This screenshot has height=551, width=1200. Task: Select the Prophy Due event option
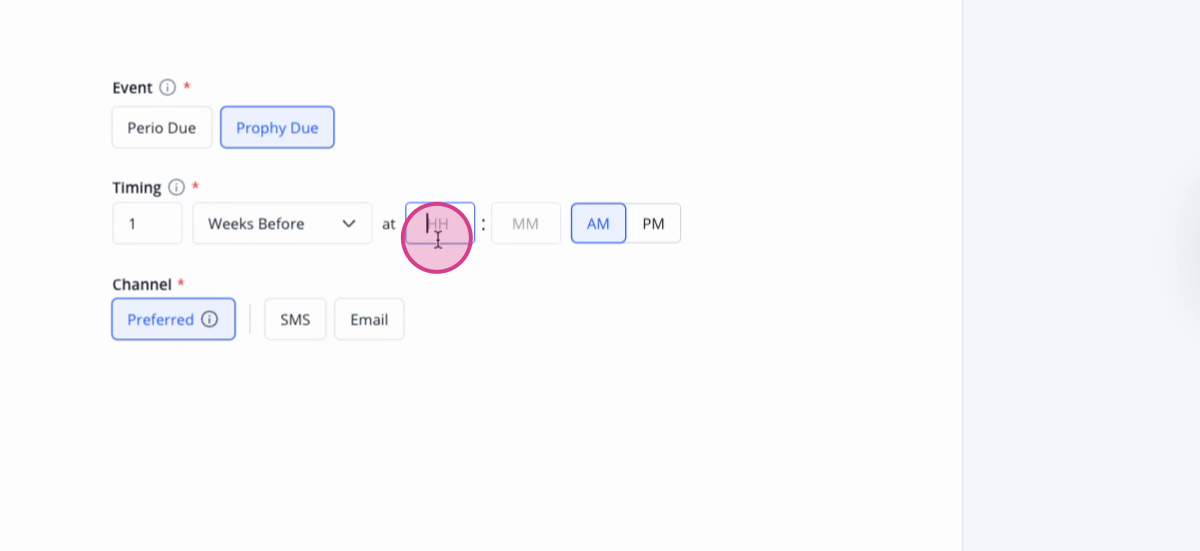[277, 128]
